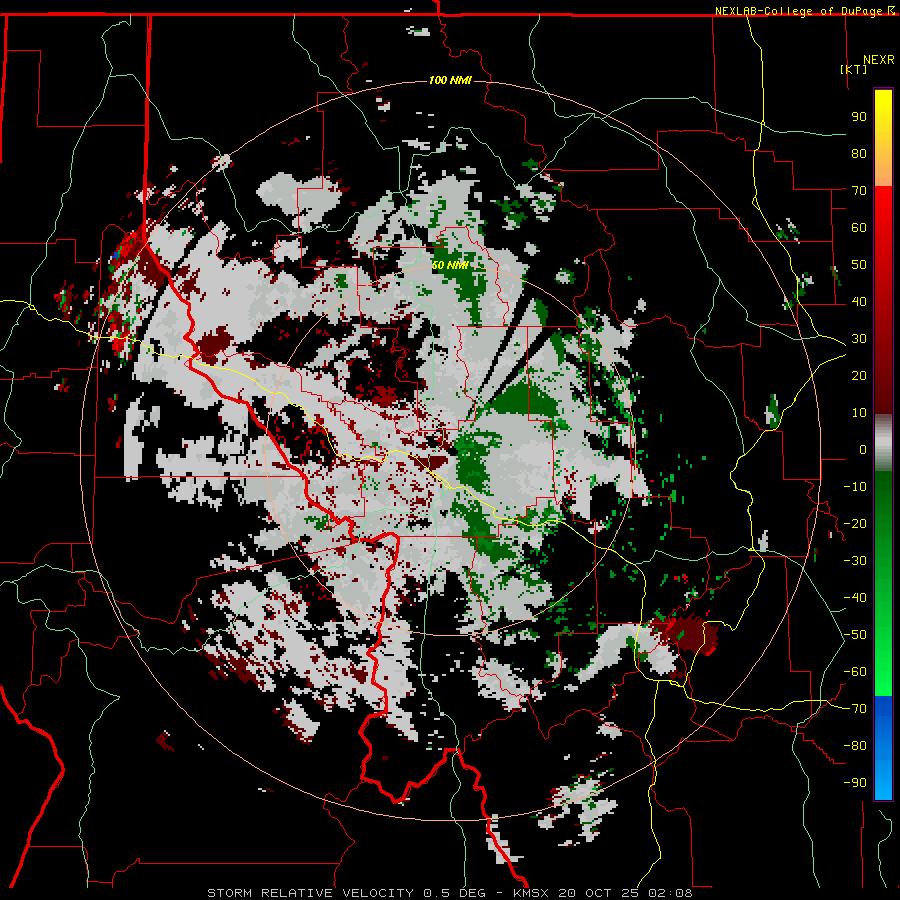Click the -50 value on velocity scale
Screen dimensions: 900x900
[855, 635]
